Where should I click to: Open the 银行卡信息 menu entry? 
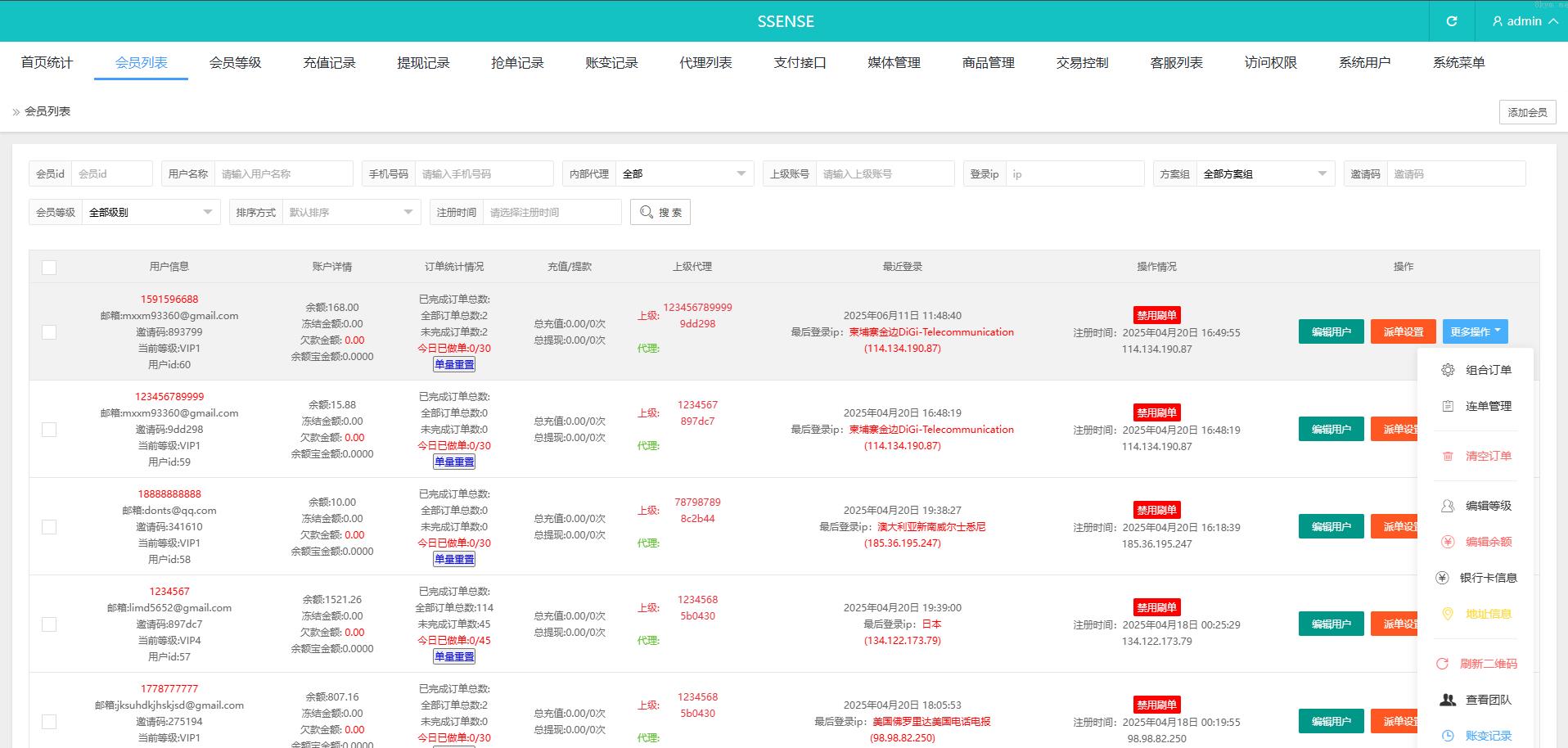(x=1487, y=578)
